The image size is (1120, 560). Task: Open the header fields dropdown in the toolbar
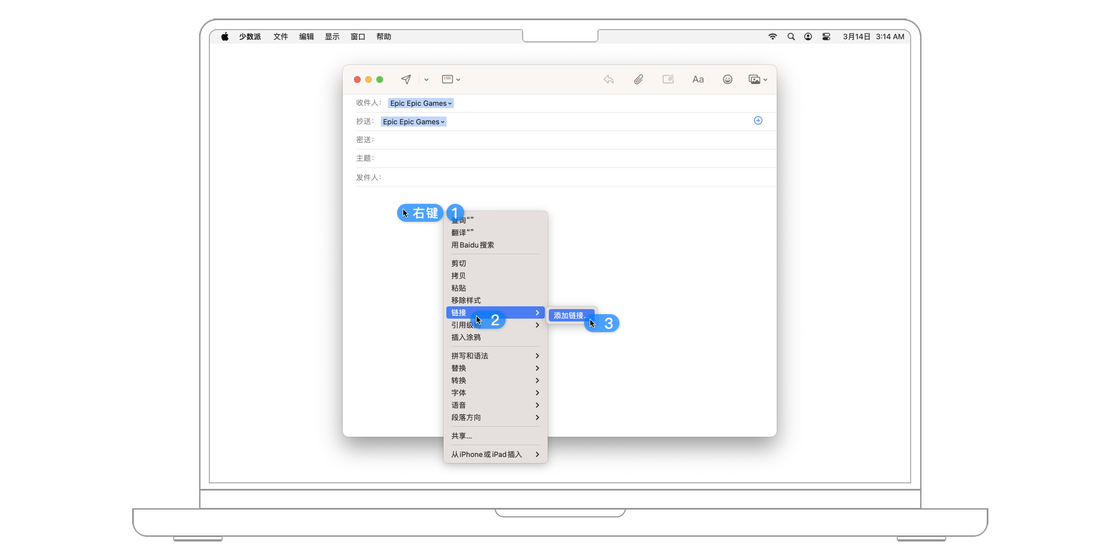[x=451, y=79]
